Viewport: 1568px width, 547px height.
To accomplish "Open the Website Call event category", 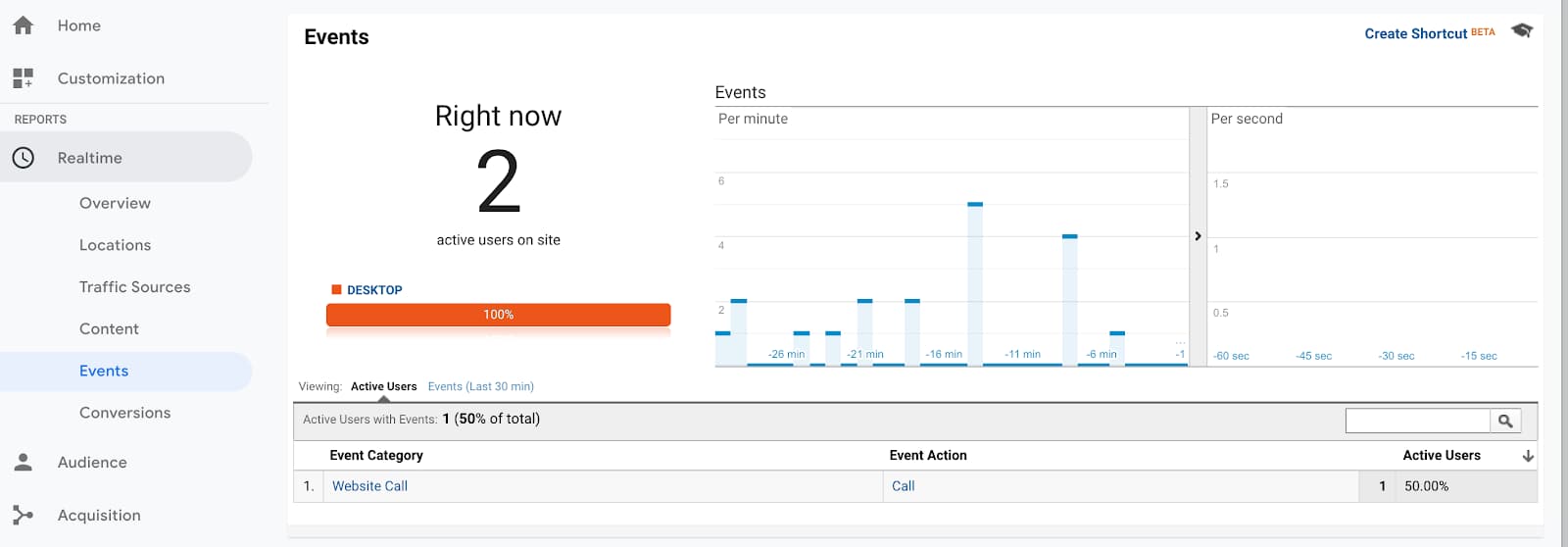I will click(369, 486).
